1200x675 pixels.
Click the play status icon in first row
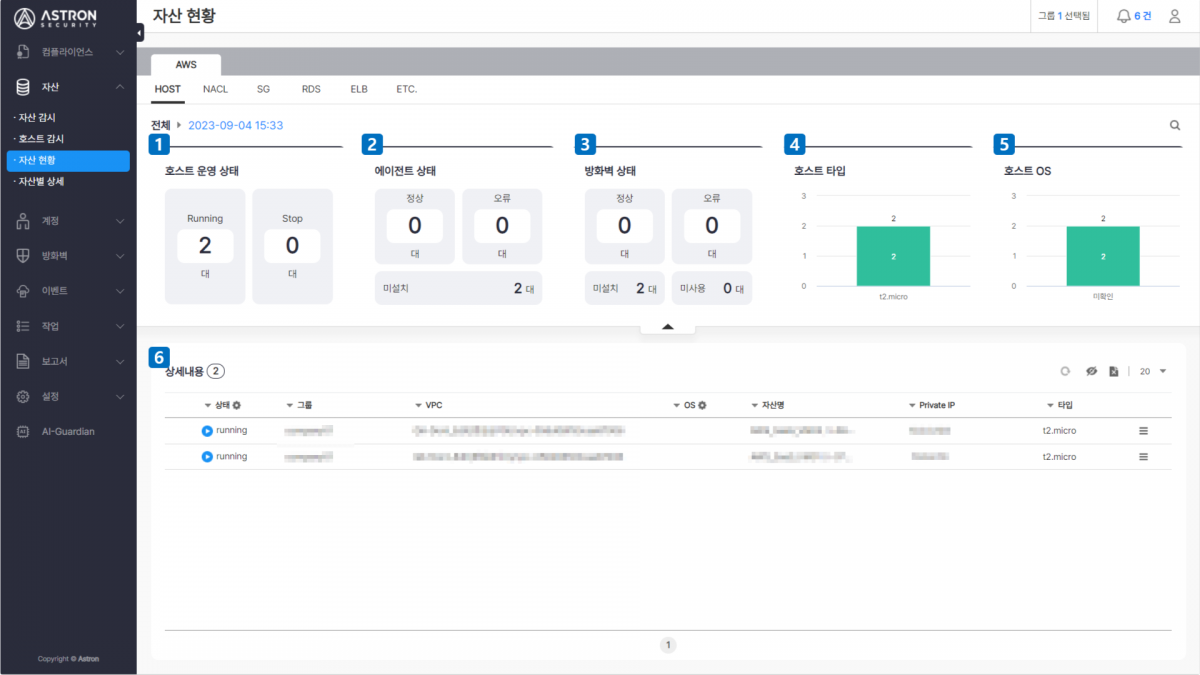pyautogui.click(x=207, y=431)
